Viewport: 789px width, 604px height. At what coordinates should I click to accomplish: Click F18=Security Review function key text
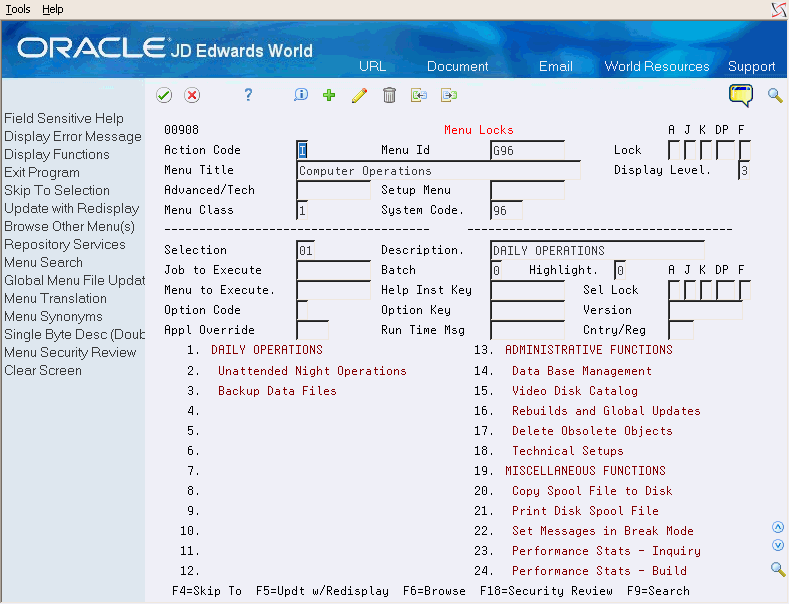coord(546,591)
